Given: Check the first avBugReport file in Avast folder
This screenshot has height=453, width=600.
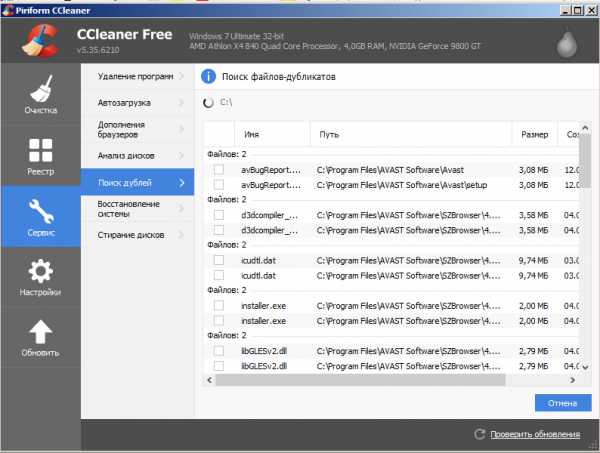Looking at the screenshot, I should click(219, 169).
